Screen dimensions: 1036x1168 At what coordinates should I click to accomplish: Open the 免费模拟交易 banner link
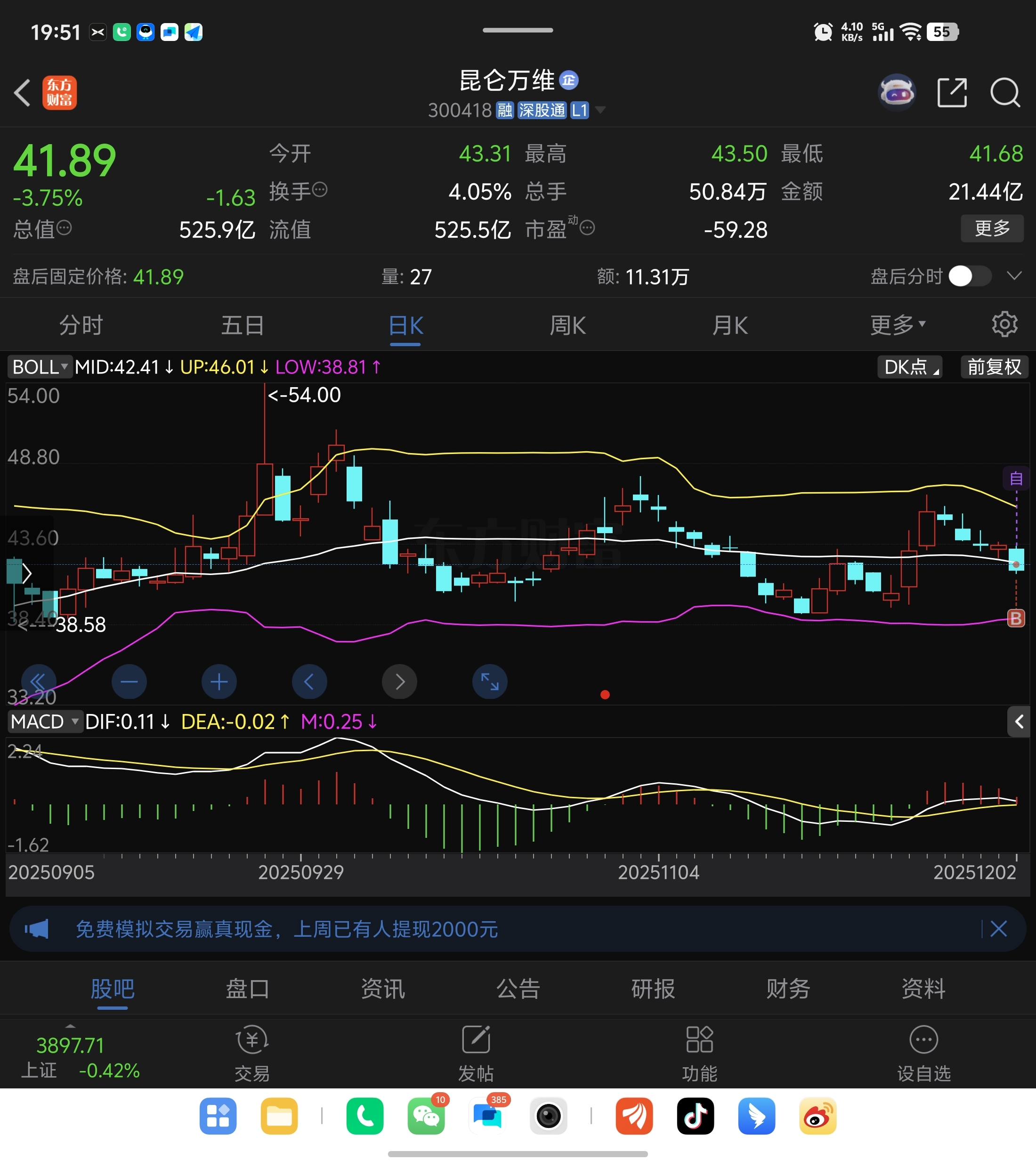287,929
